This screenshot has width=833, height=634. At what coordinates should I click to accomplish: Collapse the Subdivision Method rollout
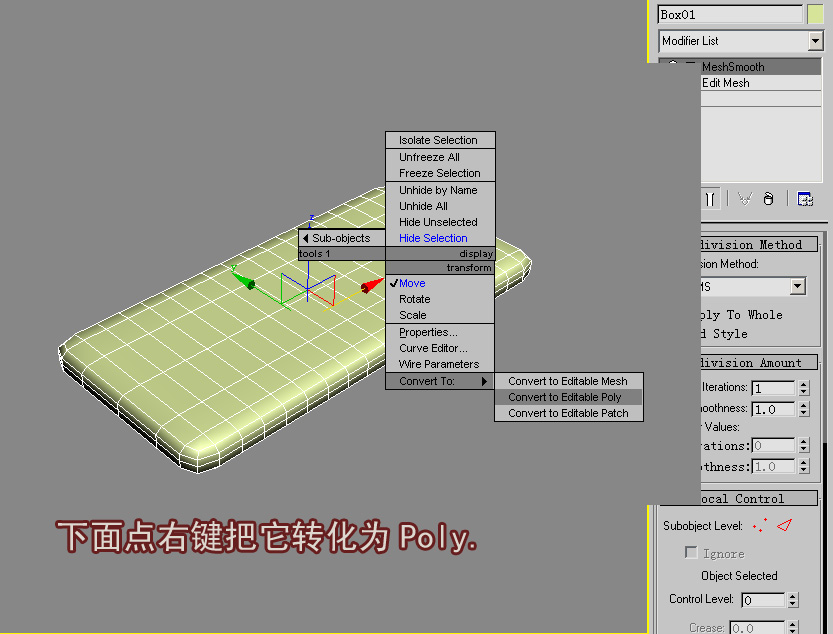(759, 244)
